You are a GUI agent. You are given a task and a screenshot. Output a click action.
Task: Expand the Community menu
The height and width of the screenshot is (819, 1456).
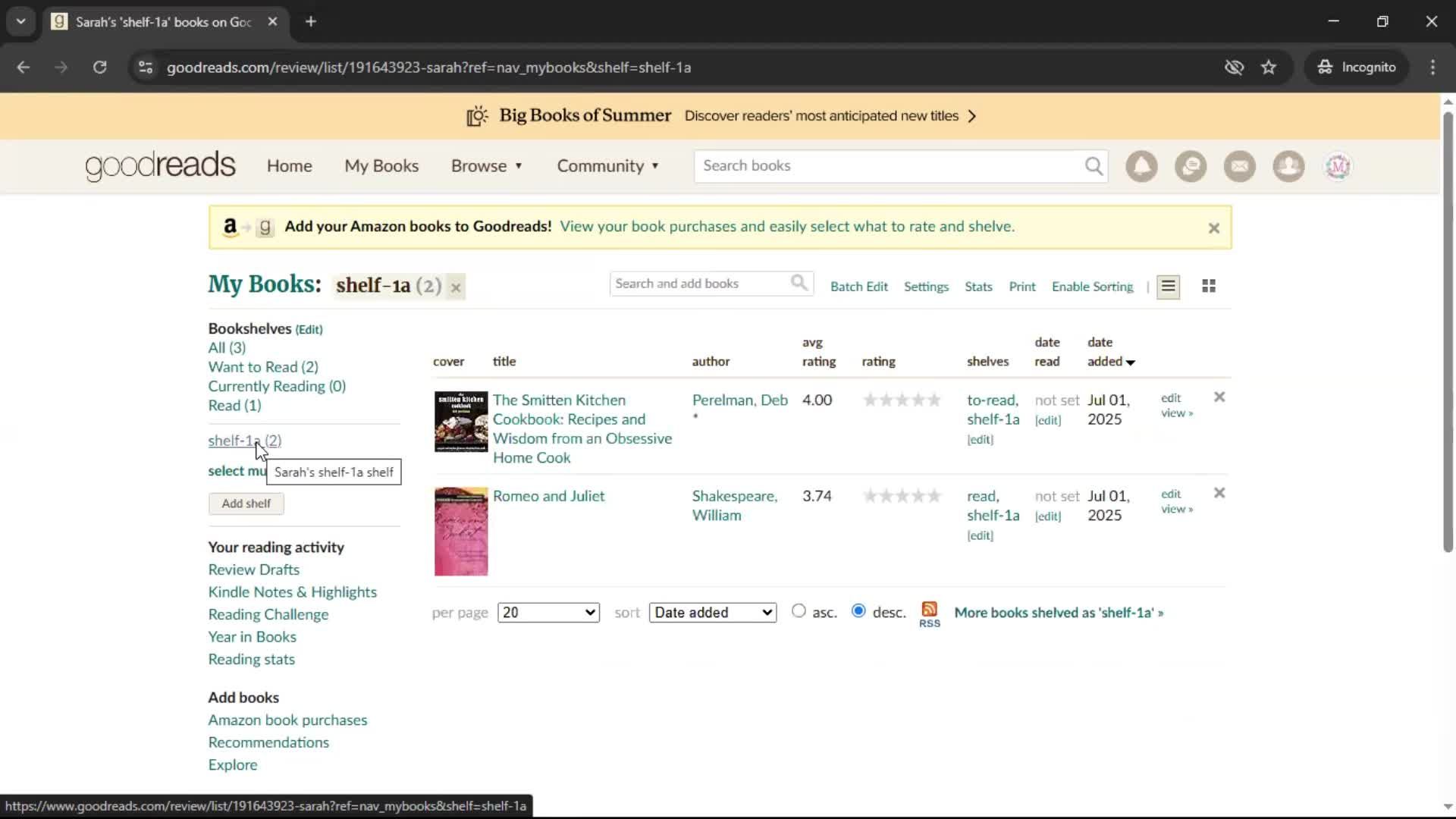tap(607, 166)
